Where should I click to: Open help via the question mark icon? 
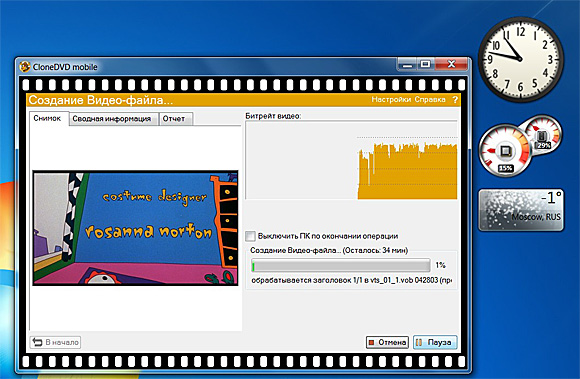pyautogui.click(x=455, y=100)
